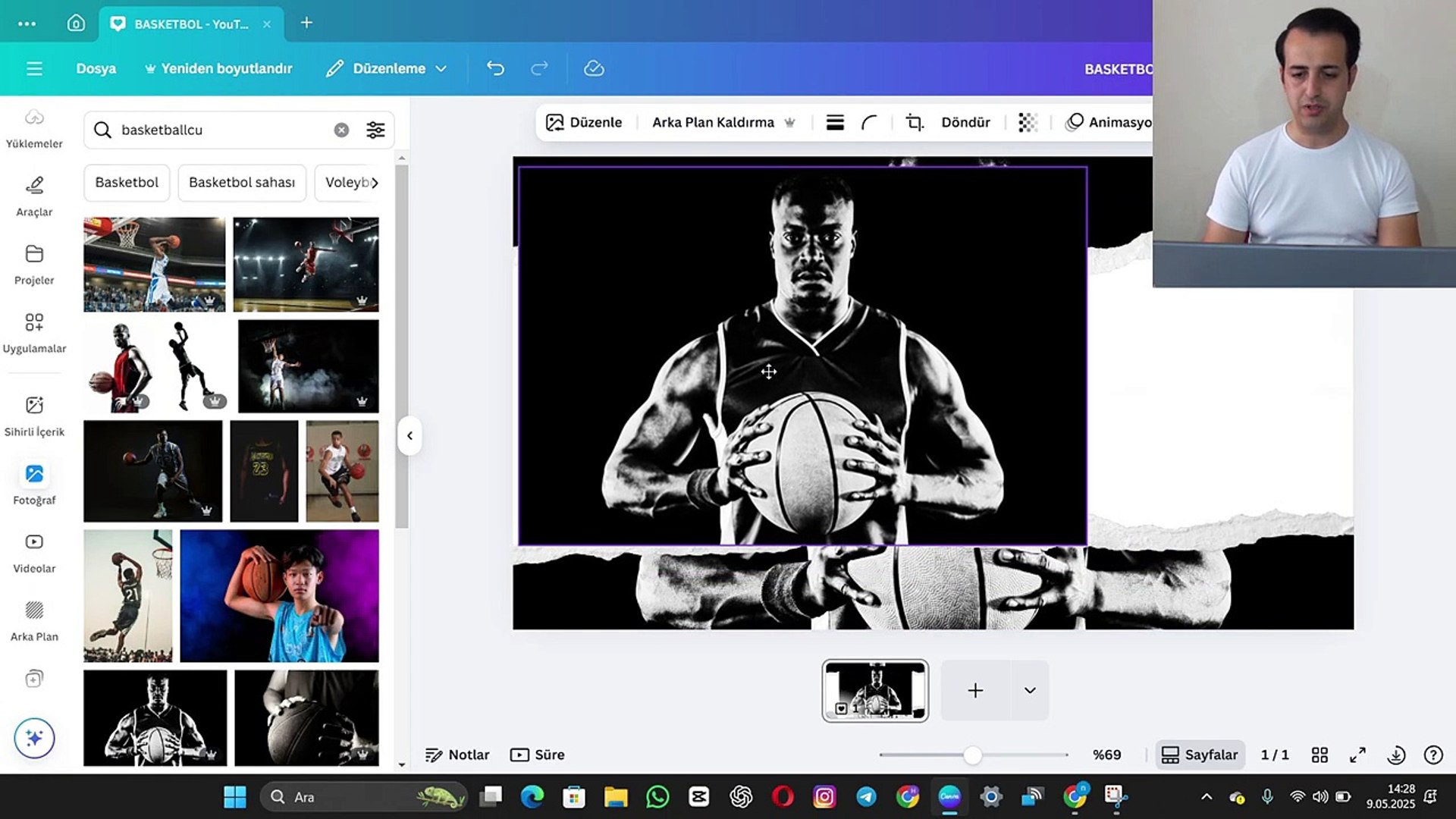Click the zoom level slider handle
Image resolution: width=1456 pixels, height=819 pixels.
click(972, 755)
